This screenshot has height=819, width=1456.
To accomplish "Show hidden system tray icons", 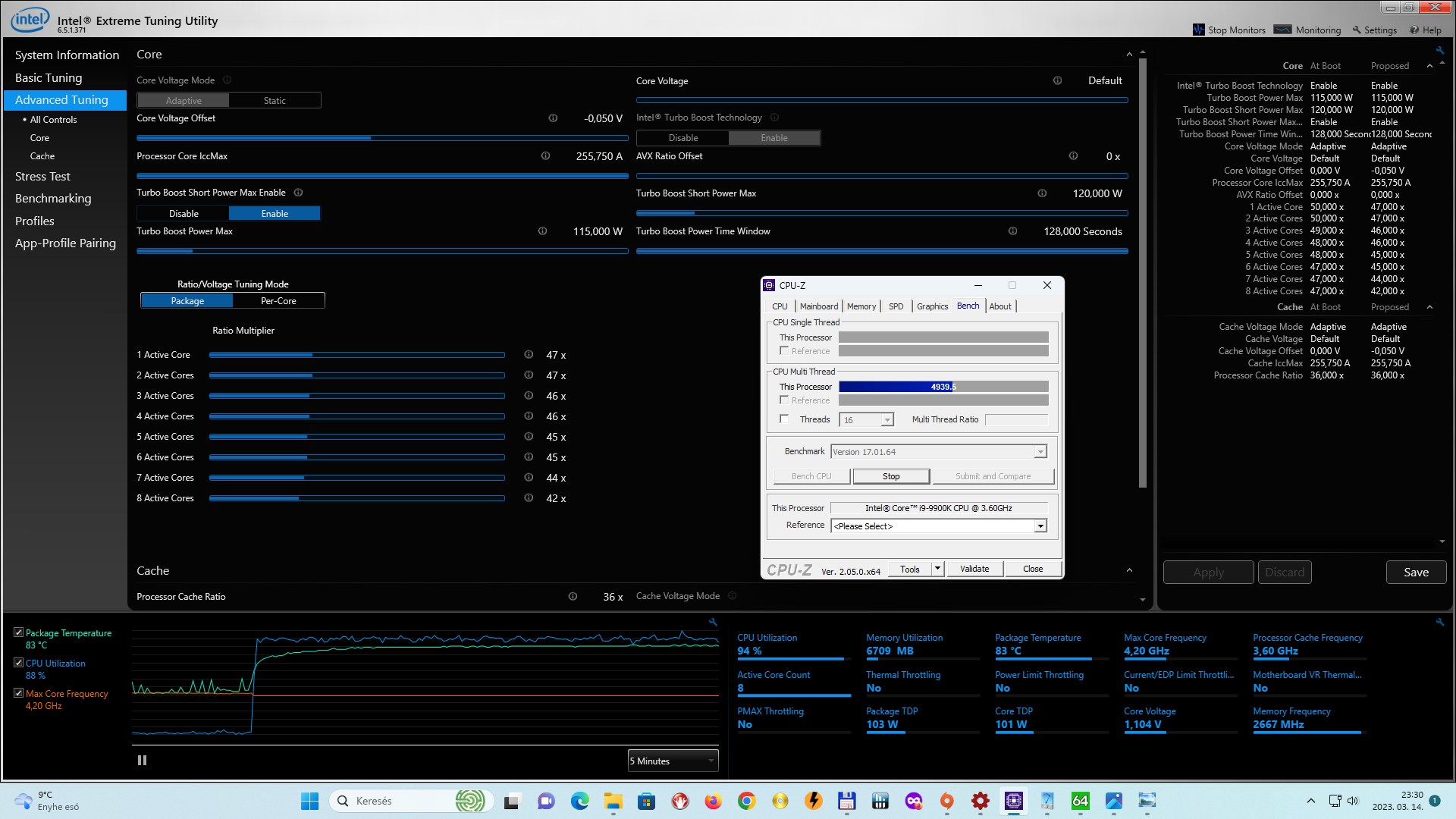I will click(1310, 801).
